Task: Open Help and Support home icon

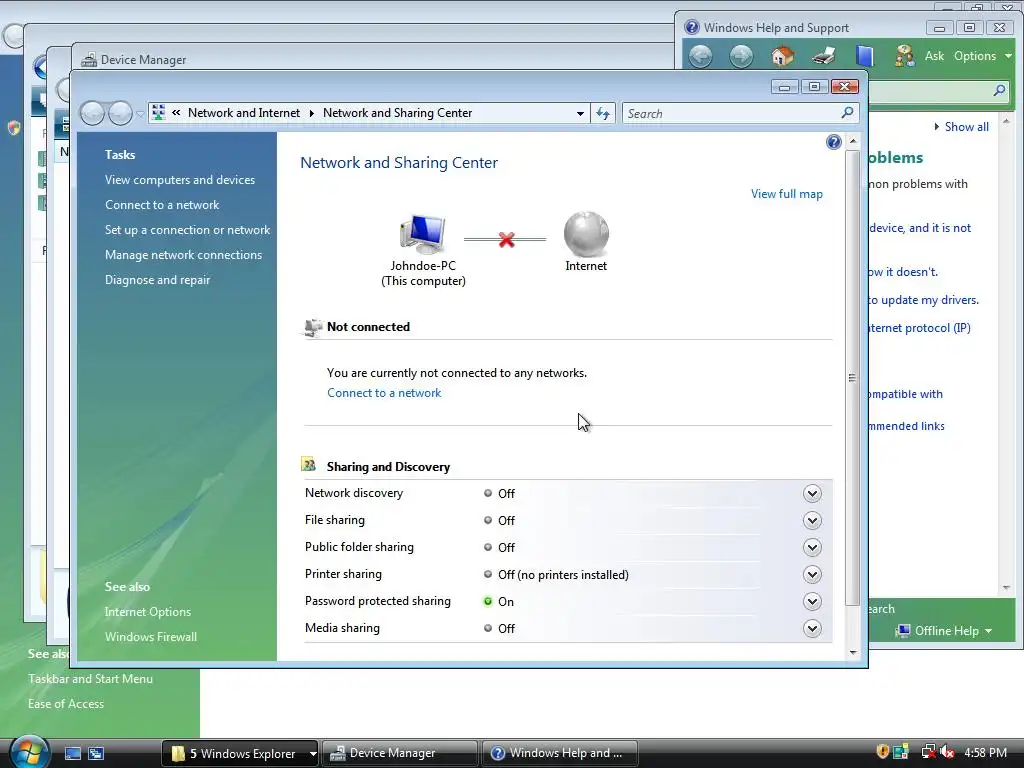Action: click(x=782, y=56)
